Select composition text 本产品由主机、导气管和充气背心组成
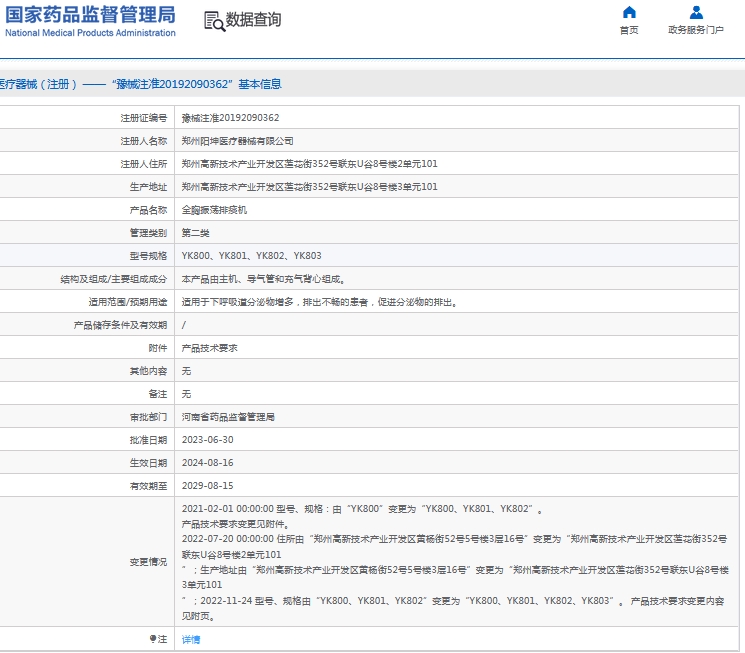Viewport: 745px width, 653px height. point(263,279)
